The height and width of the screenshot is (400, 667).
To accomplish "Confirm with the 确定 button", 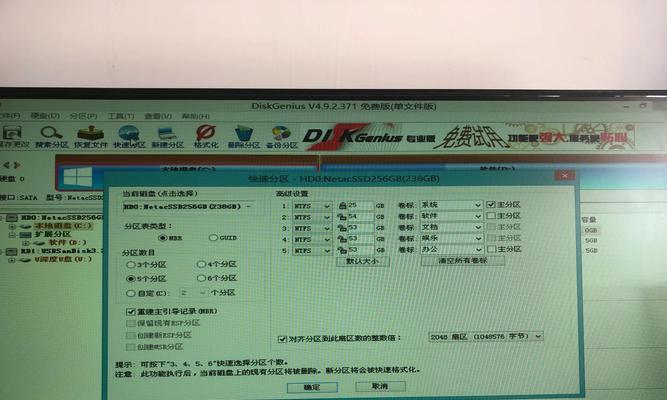I will 312,387.
